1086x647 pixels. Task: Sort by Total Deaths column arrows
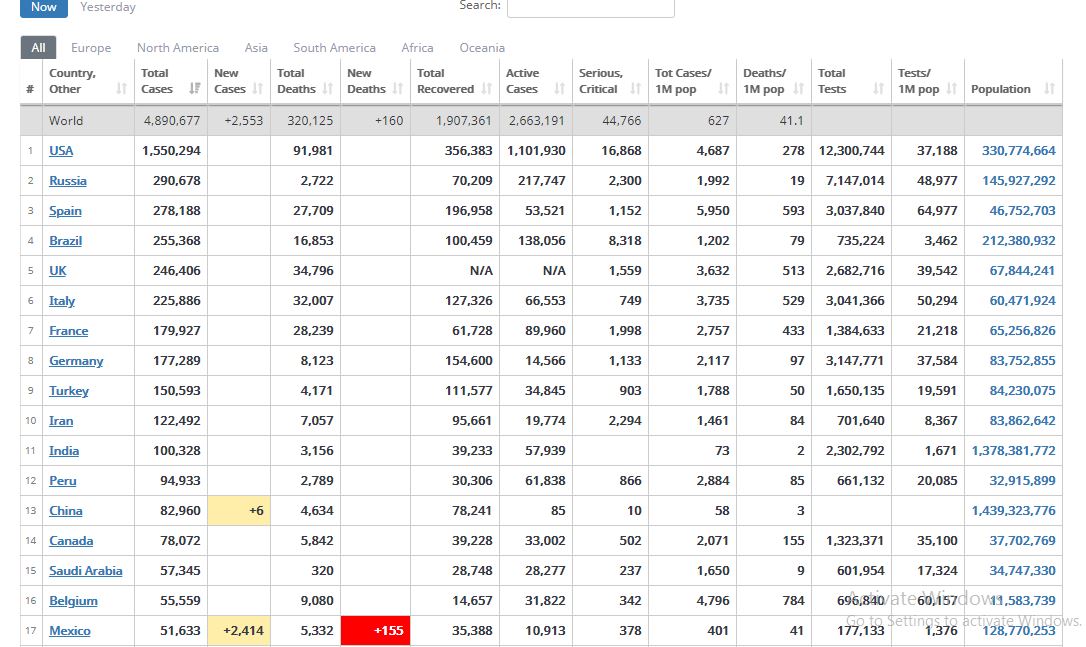pyautogui.click(x=327, y=89)
